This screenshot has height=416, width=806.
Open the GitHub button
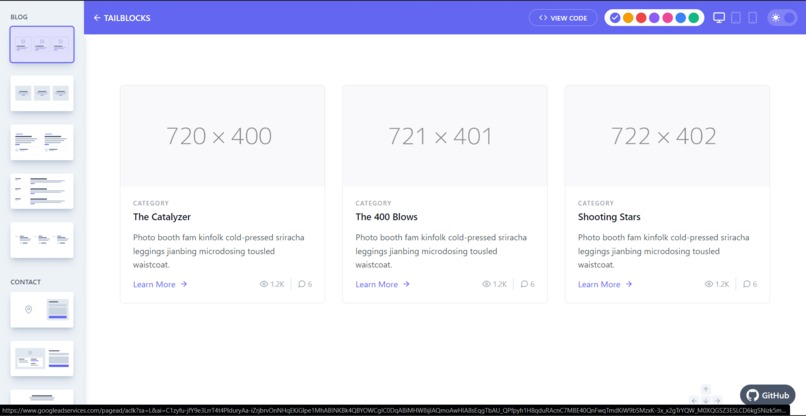[x=767, y=395]
